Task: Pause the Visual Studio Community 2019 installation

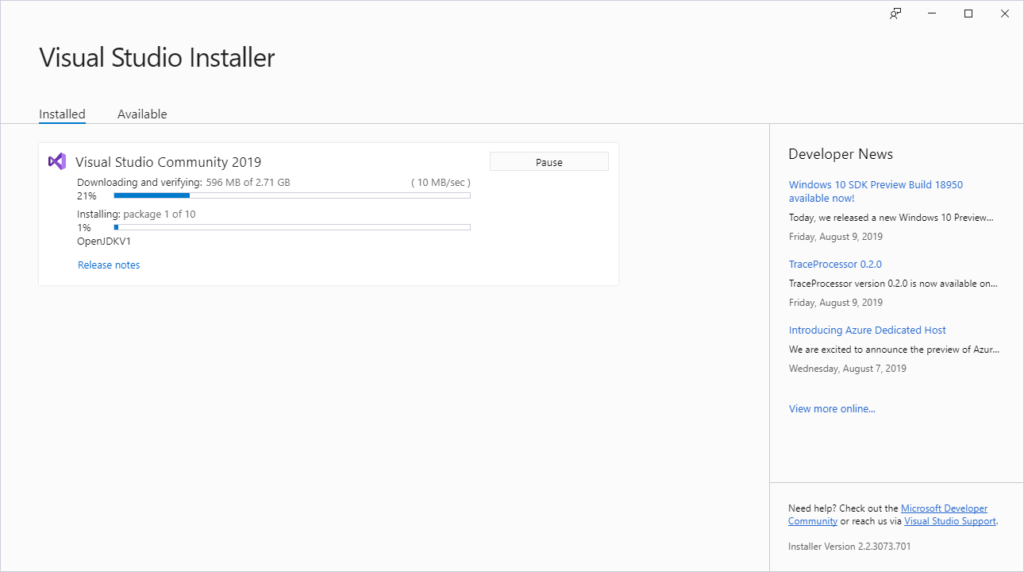Action: tap(549, 162)
